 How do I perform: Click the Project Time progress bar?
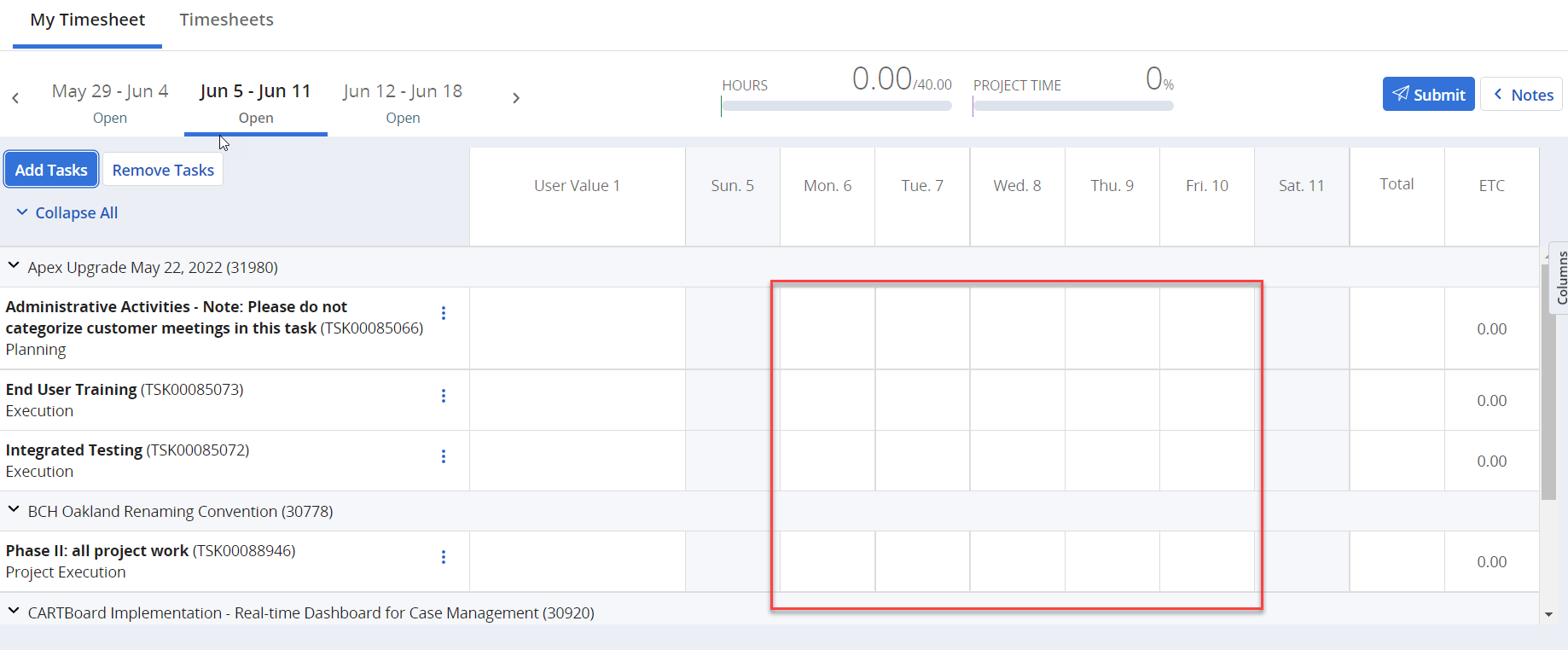[x=1073, y=106]
